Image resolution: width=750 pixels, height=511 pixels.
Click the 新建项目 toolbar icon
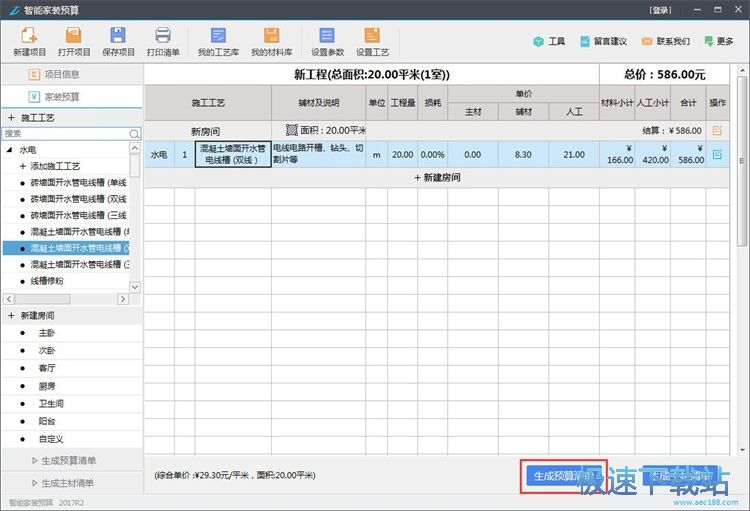[29, 41]
